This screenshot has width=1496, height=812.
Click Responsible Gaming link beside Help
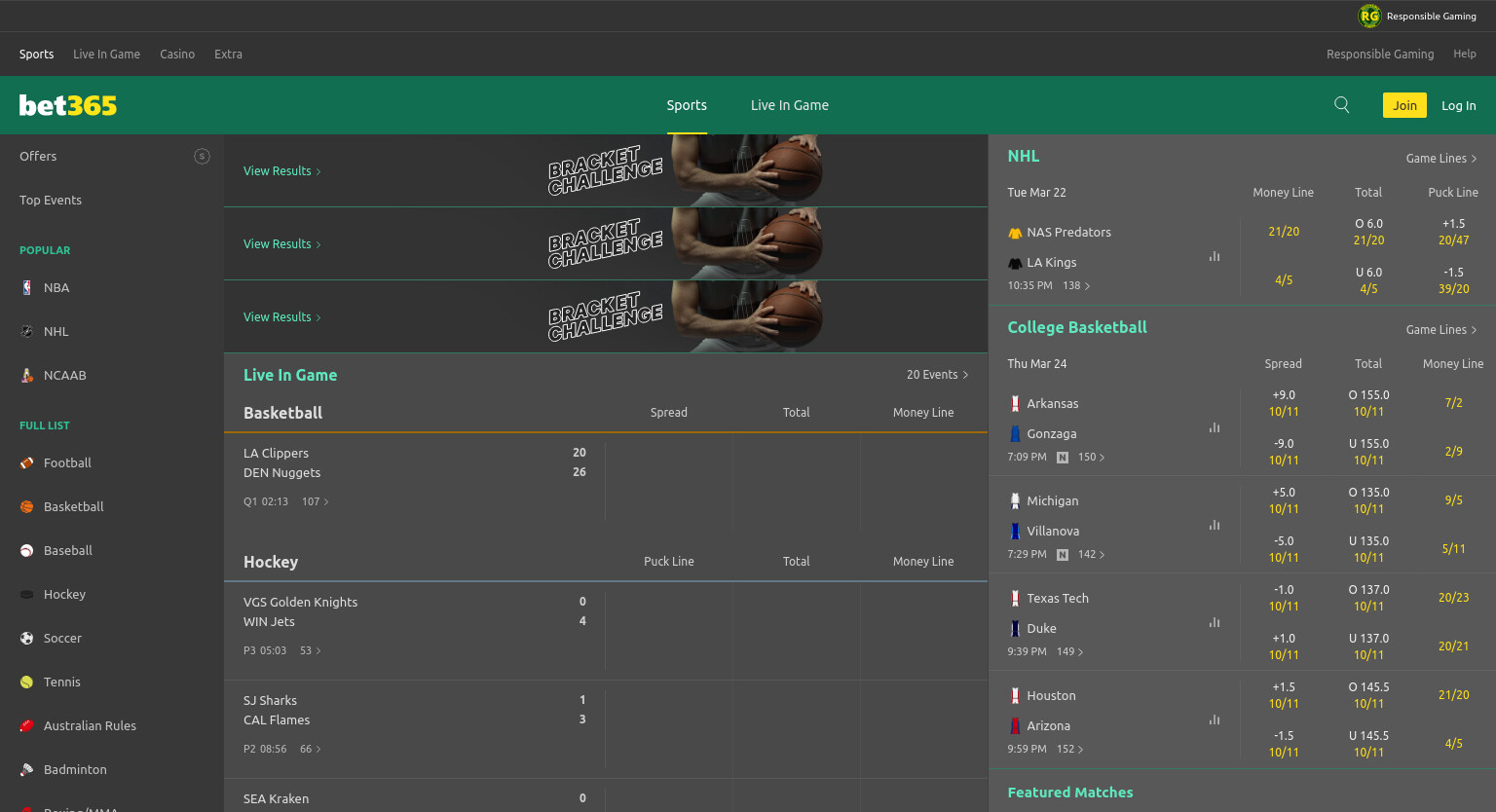1380,54
